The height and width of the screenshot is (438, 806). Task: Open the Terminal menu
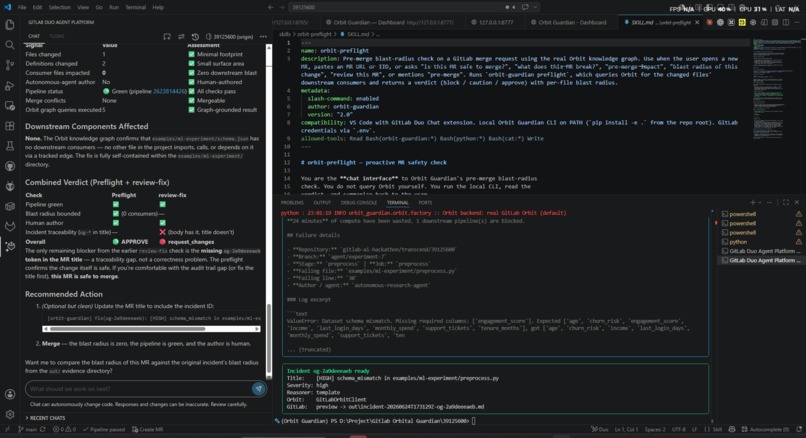coord(135,7)
